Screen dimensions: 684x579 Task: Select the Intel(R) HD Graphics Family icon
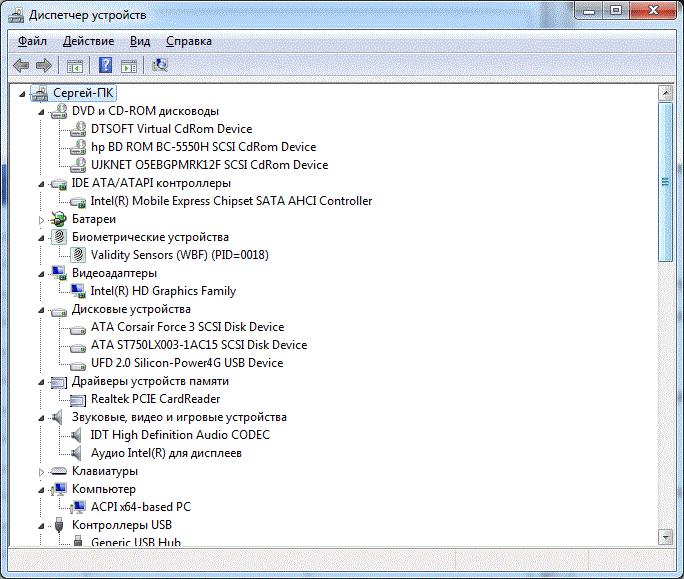point(79,291)
